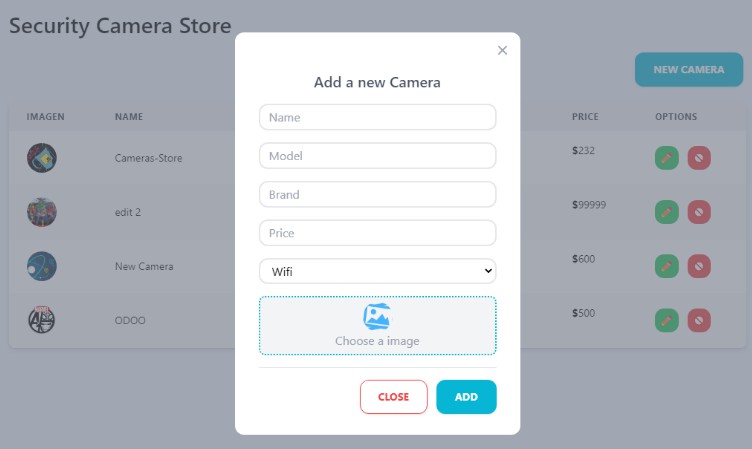
Task: Select the Brand input field
Action: coord(377,194)
